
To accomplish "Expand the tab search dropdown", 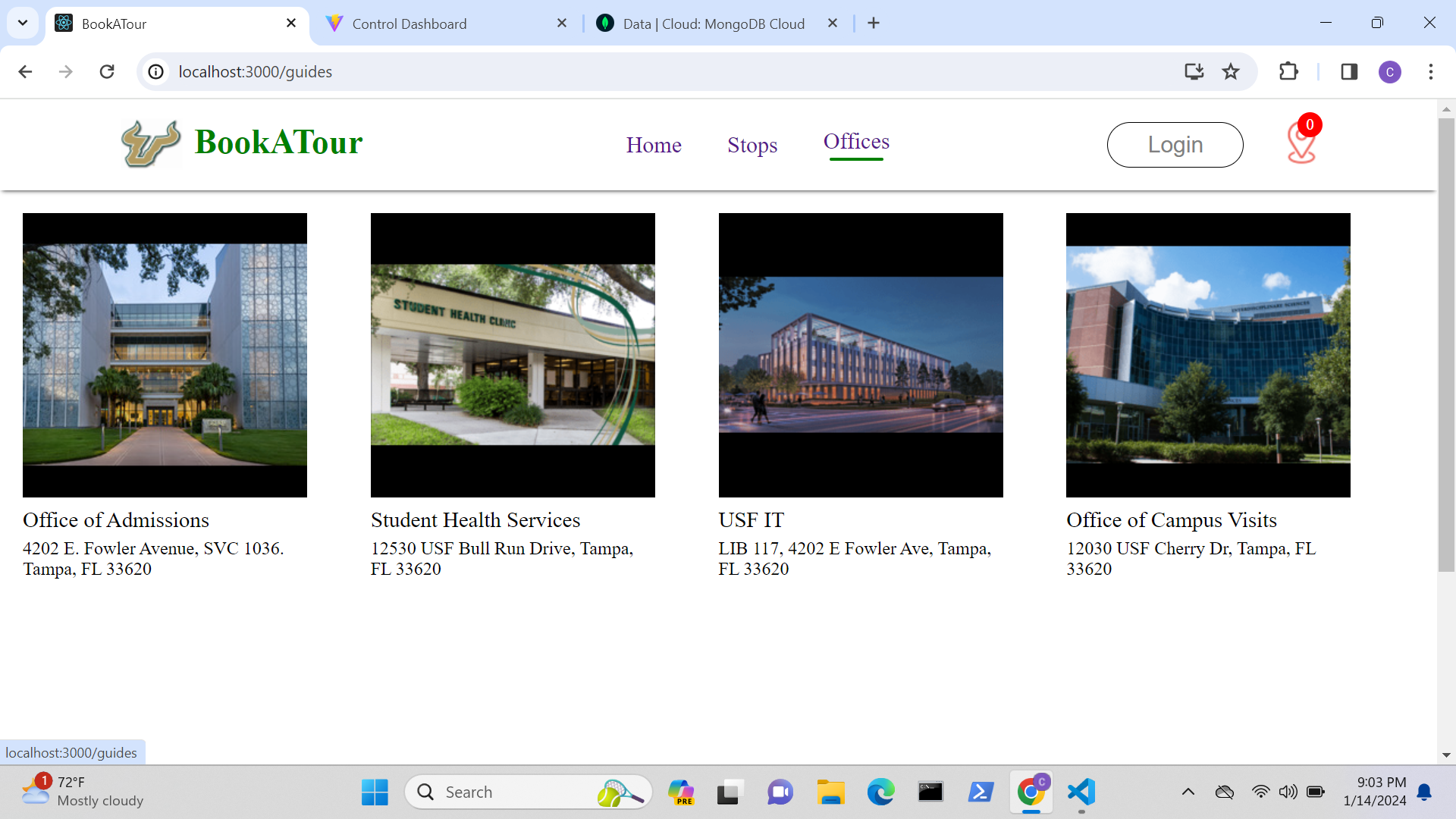I will (23, 23).
